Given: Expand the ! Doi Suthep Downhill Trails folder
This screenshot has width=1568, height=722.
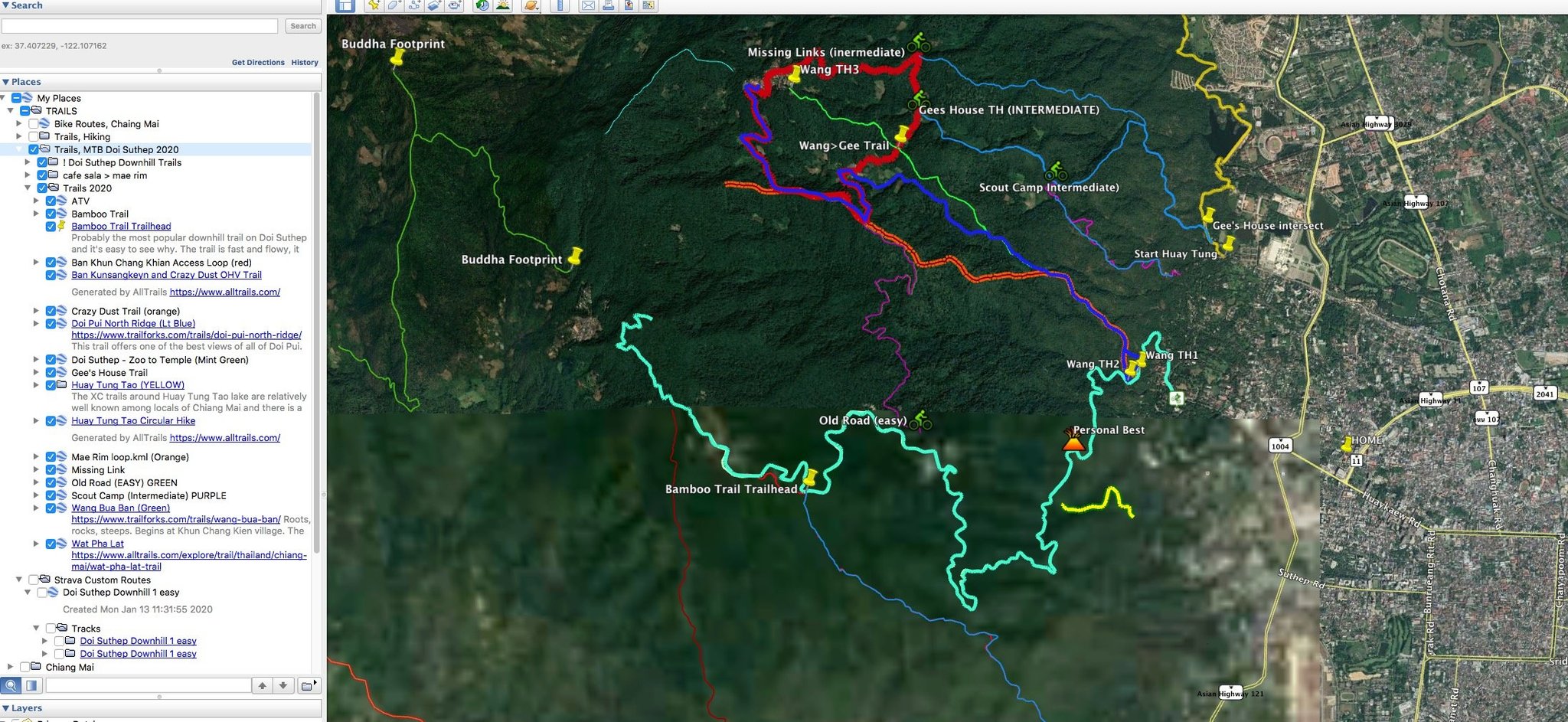Looking at the screenshot, I should click(x=28, y=162).
